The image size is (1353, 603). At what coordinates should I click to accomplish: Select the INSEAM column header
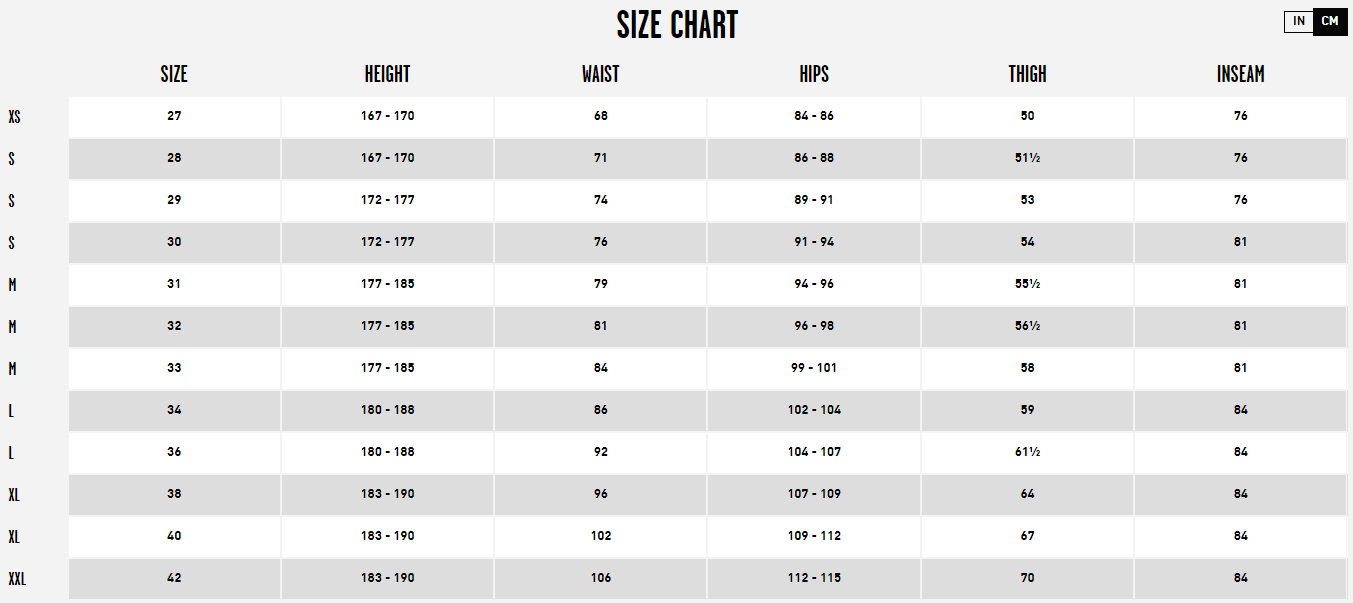1240,74
